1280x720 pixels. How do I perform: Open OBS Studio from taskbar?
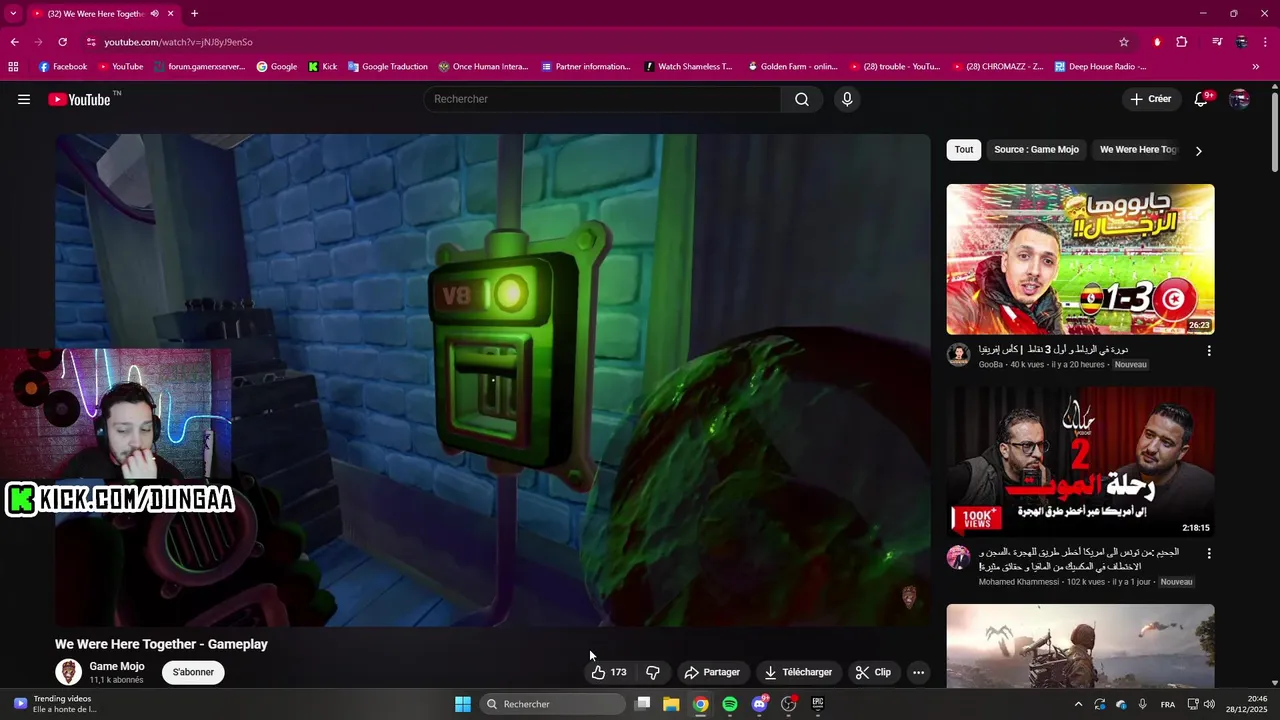pos(788,704)
